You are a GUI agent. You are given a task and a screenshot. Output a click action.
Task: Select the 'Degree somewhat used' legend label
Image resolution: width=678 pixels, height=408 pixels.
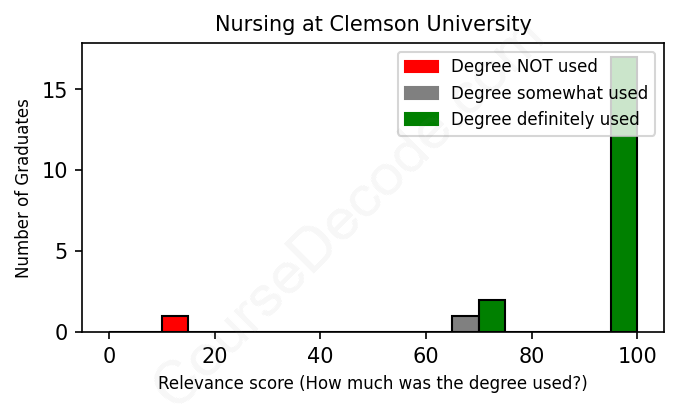click(x=549, y=93)
